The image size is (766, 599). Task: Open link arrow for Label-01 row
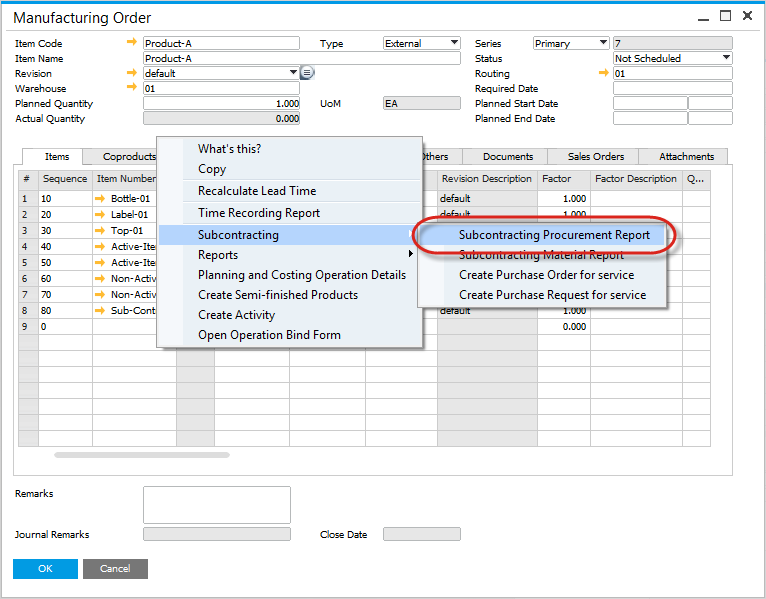pyautogui.click(x=100, y=214)
